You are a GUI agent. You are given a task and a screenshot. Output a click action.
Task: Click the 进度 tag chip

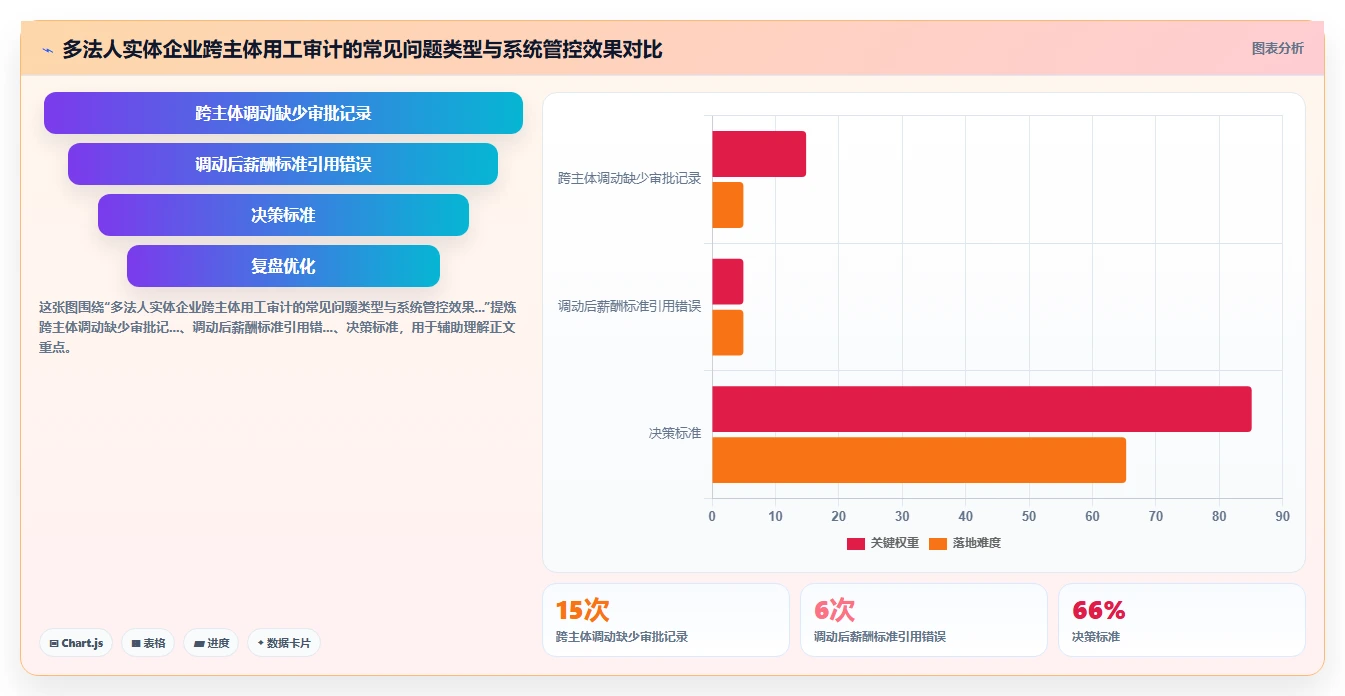[x=211, y=643]
